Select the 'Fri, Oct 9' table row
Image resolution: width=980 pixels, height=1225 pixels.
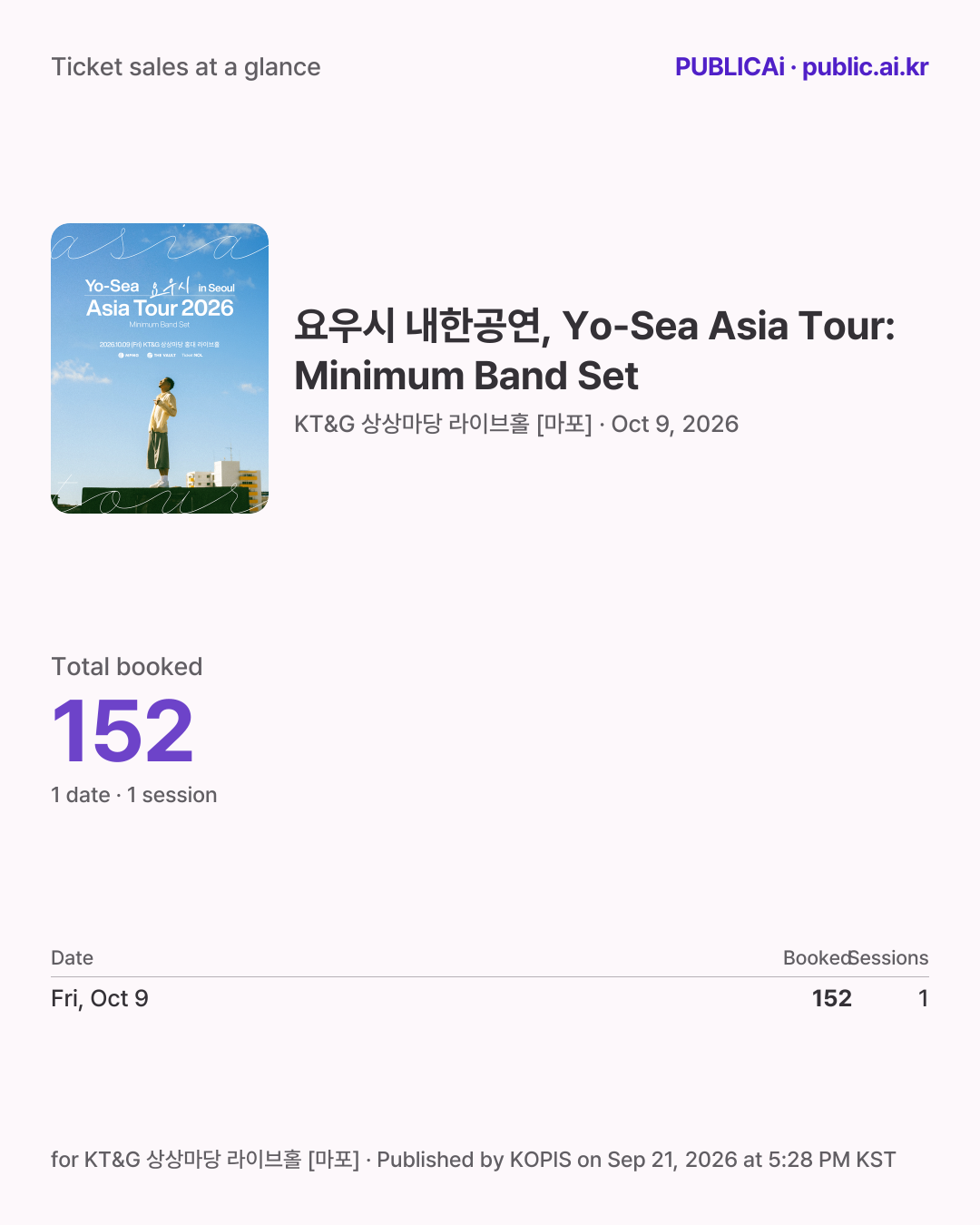490,998
